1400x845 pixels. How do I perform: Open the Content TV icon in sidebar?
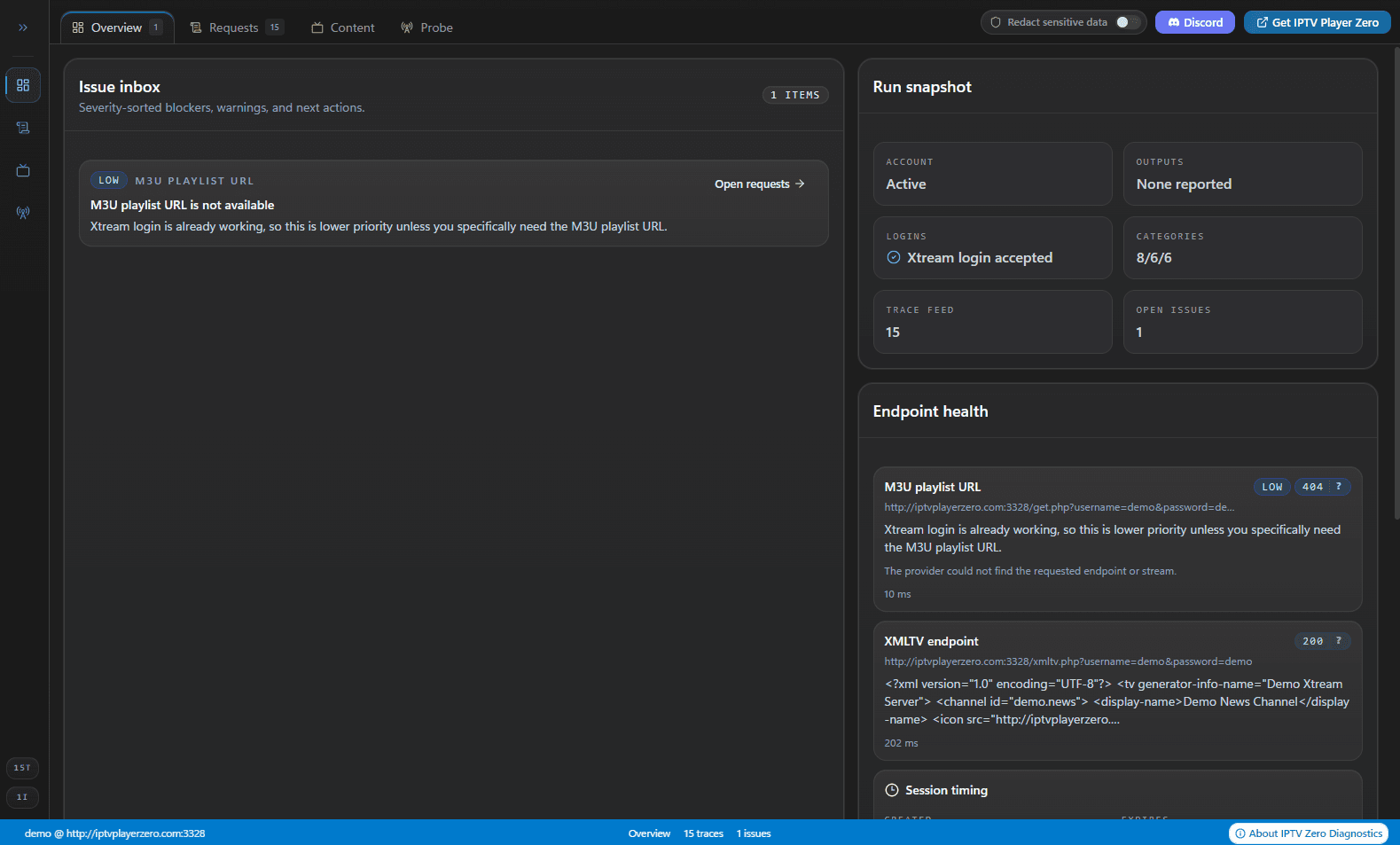(23, 170)
